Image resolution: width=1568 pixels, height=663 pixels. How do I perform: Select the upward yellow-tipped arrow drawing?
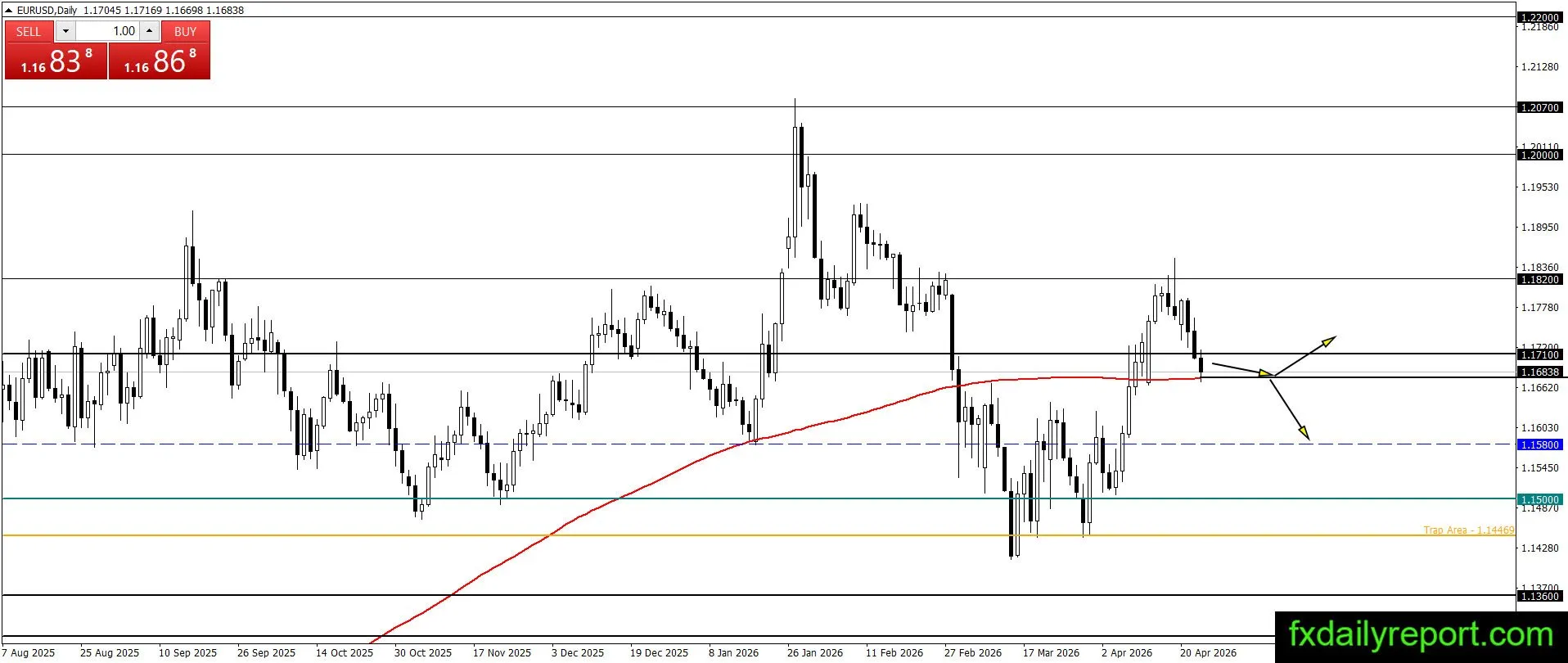[x=1304, y=356]
